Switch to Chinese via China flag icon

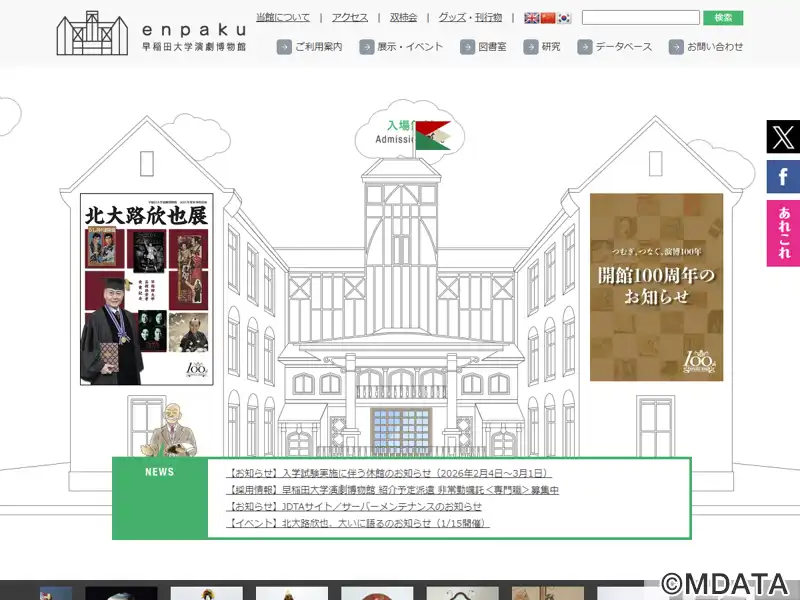[548, 18]
